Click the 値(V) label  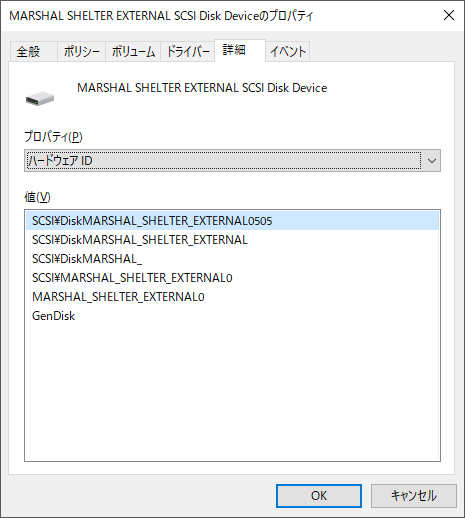pyautogui.click(x=37, y=197)
